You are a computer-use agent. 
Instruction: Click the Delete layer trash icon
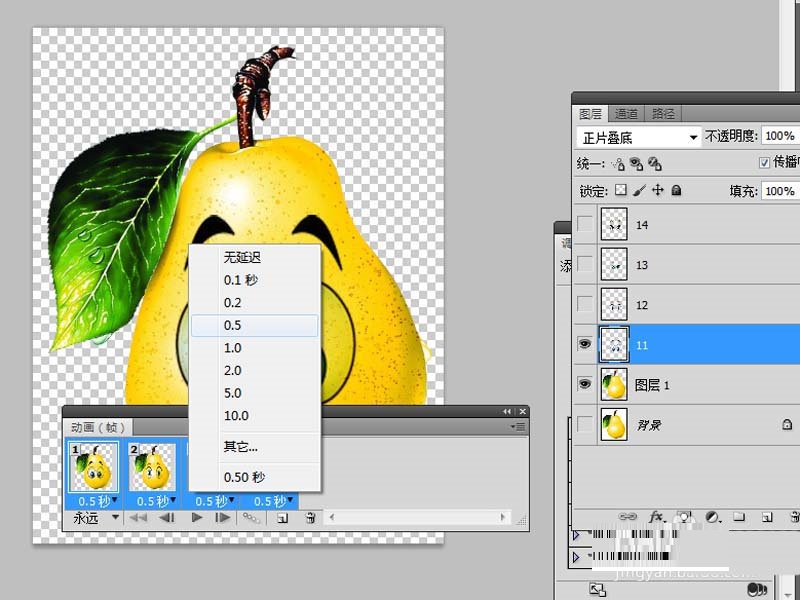(793, 516)
